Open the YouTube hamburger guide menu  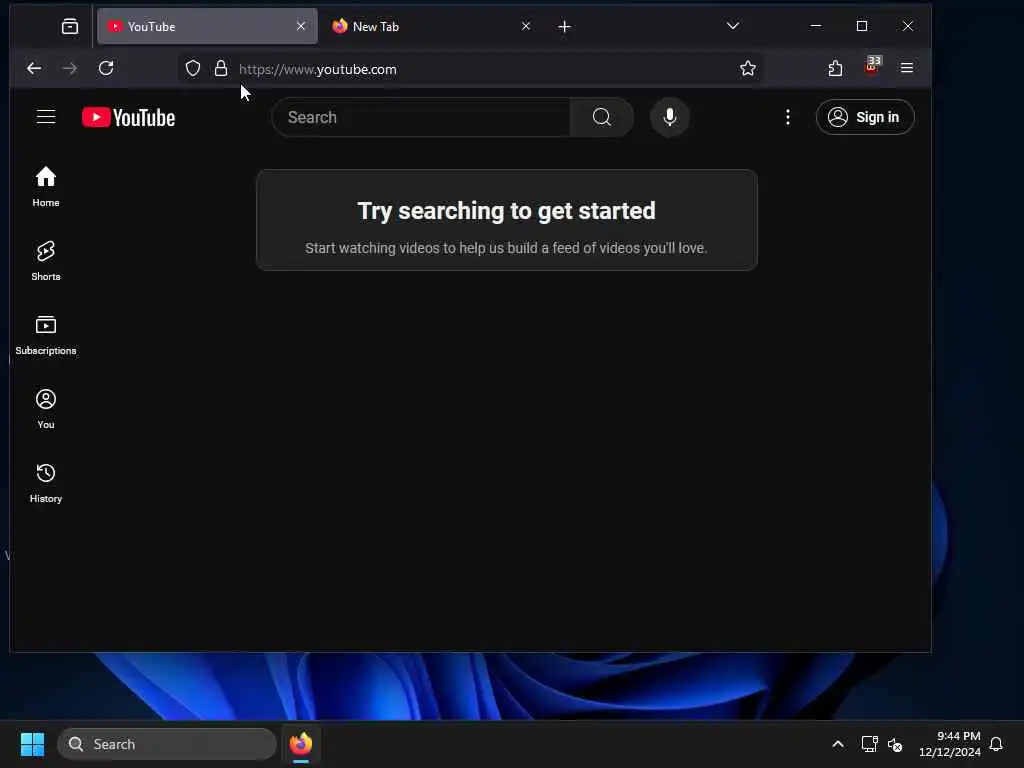(46, 117)
